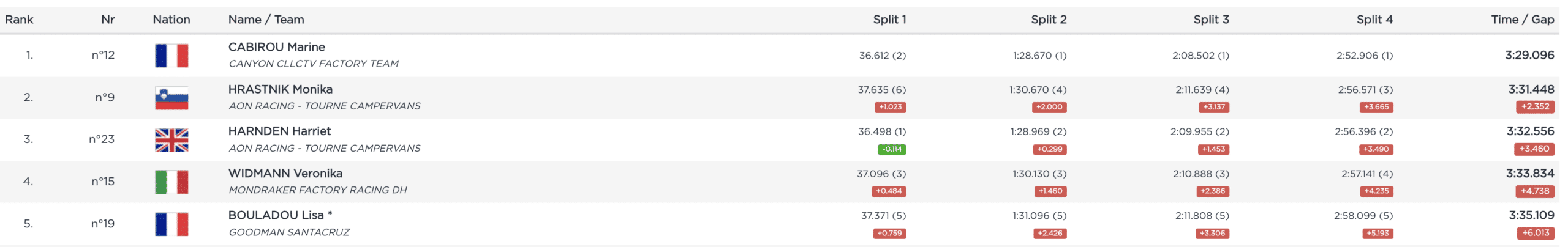1568x247 pixels.
Task: Click CANYON CLLCTV FACTORY TEAM text
Action: pyautogui.click(x=314, y=64)
